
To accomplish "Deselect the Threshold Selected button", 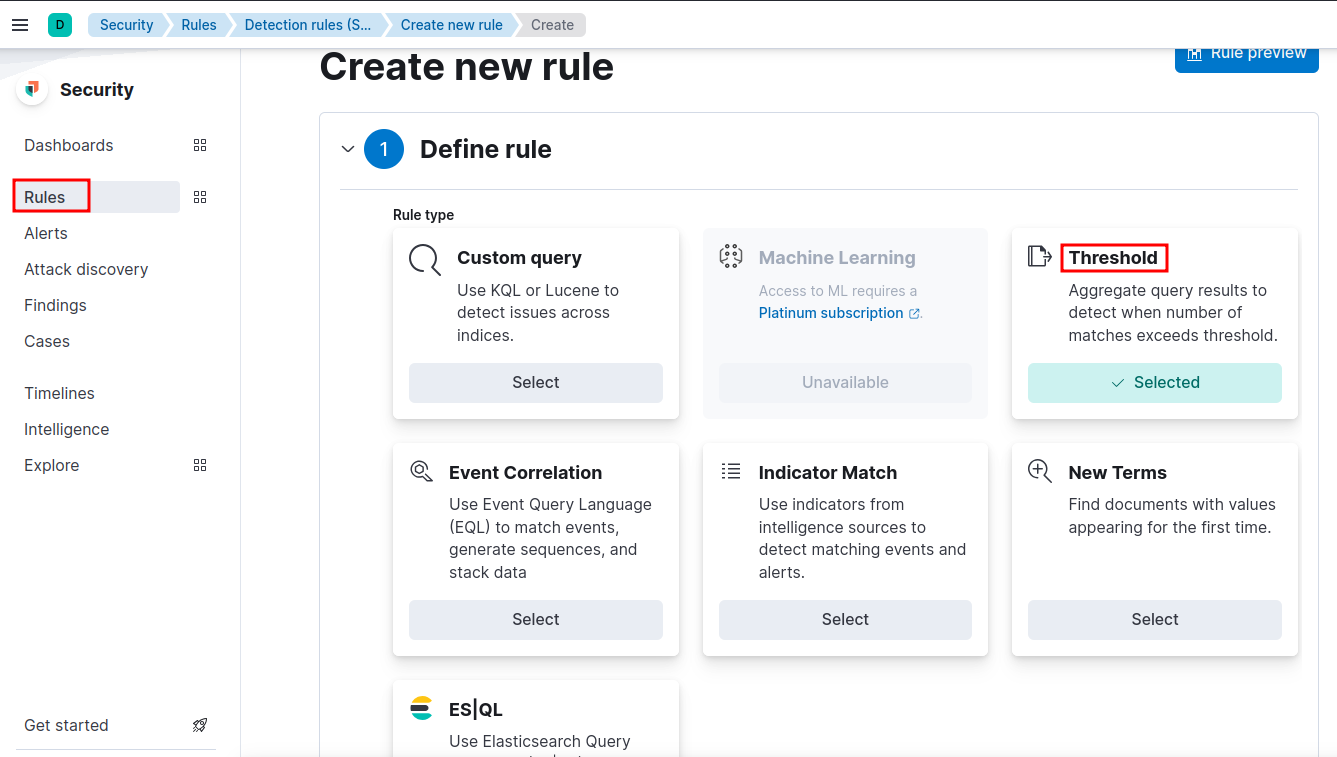I will tap(1154, 382).
